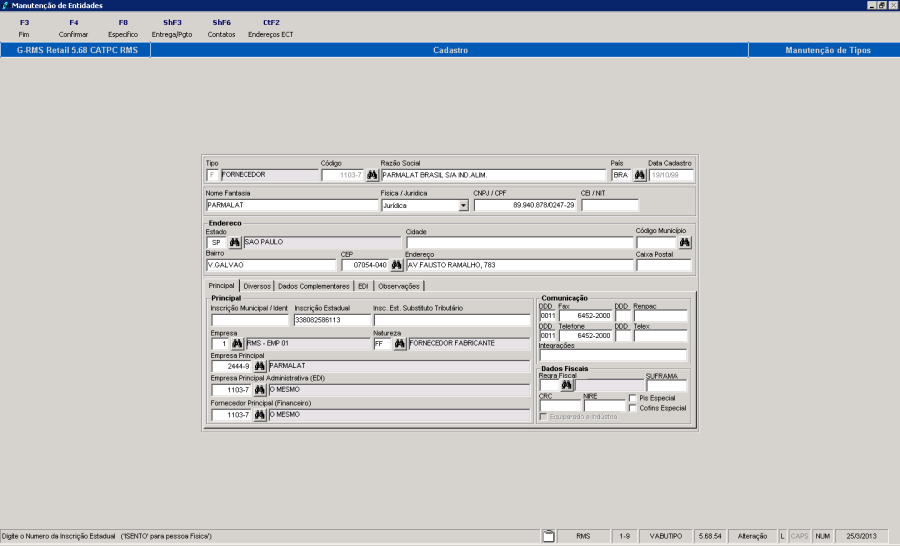Click the F4 Confirmar toolbar command
900x546 pixels.
(x=73, y=28)
